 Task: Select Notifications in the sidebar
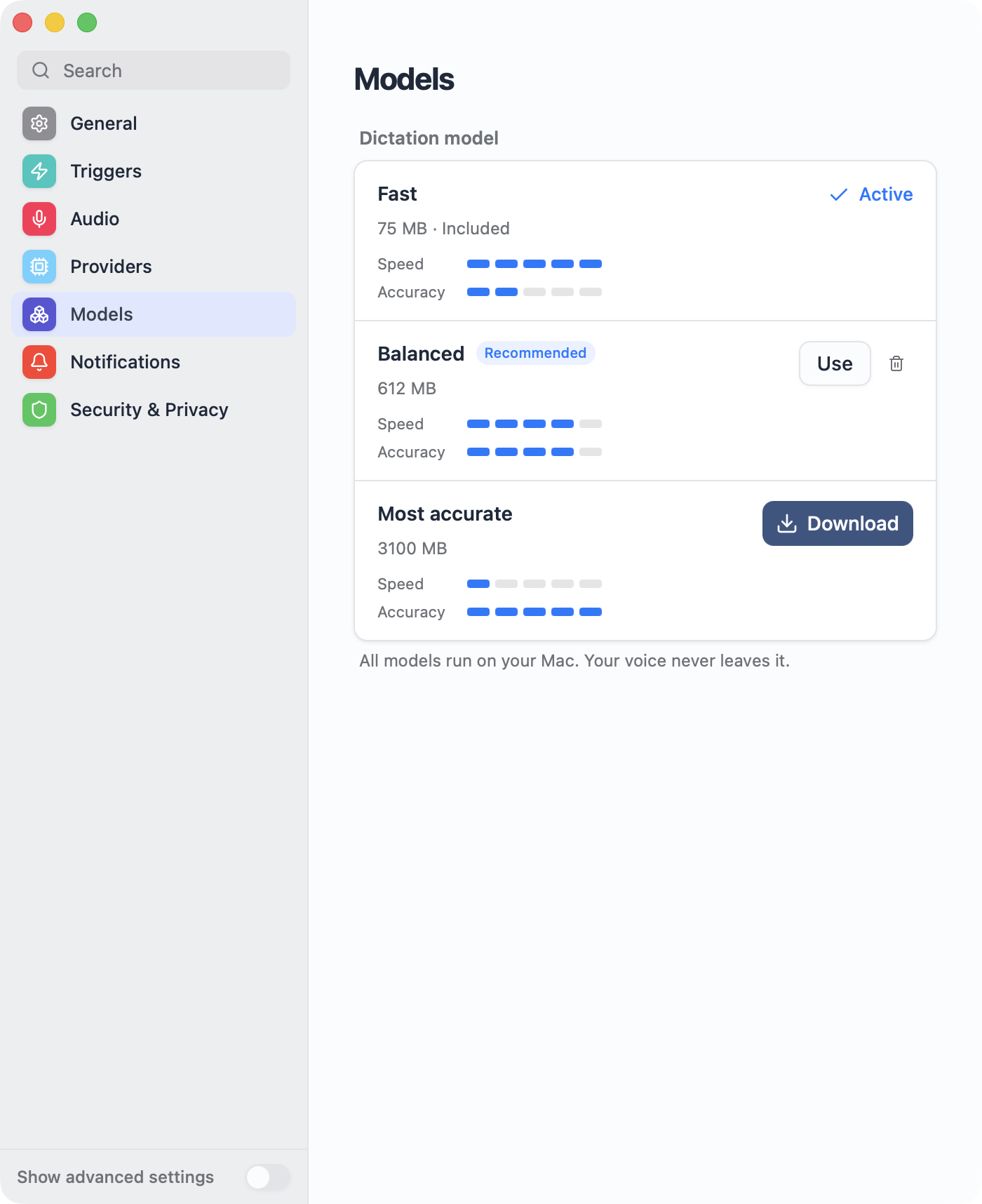pos(154,362)
